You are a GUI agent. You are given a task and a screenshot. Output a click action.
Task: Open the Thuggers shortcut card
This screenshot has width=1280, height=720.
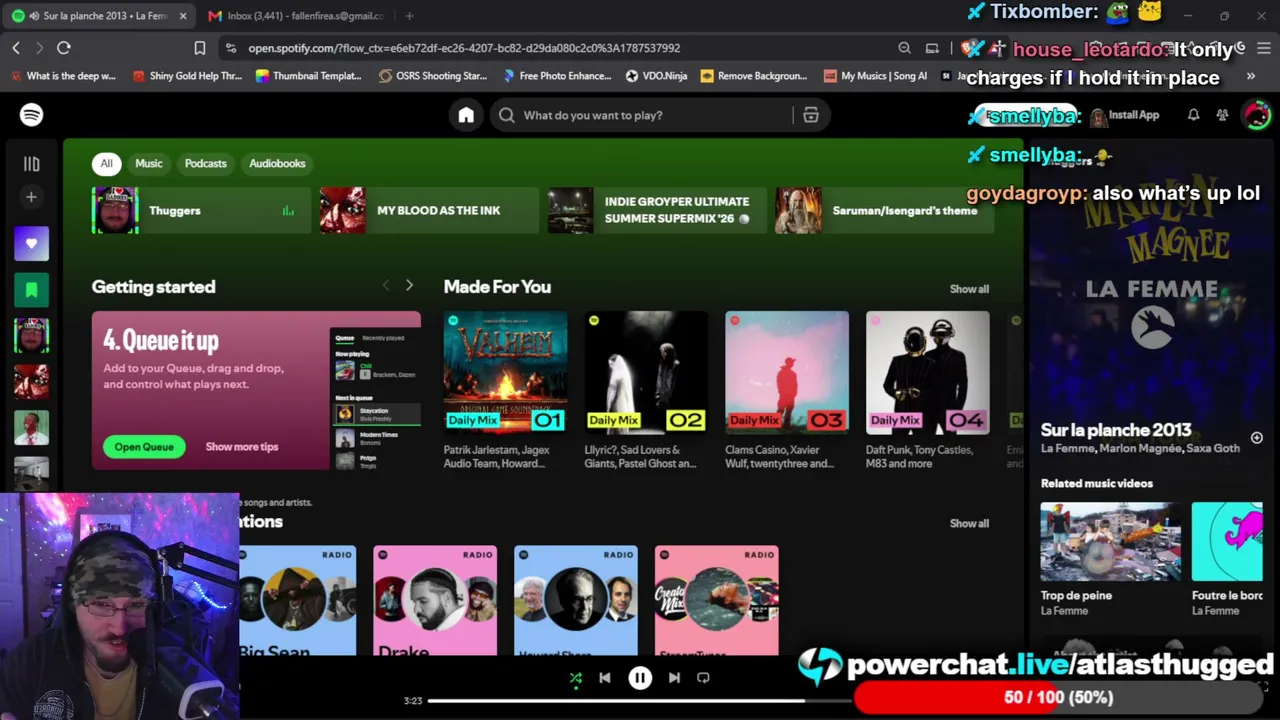[202, 210]
